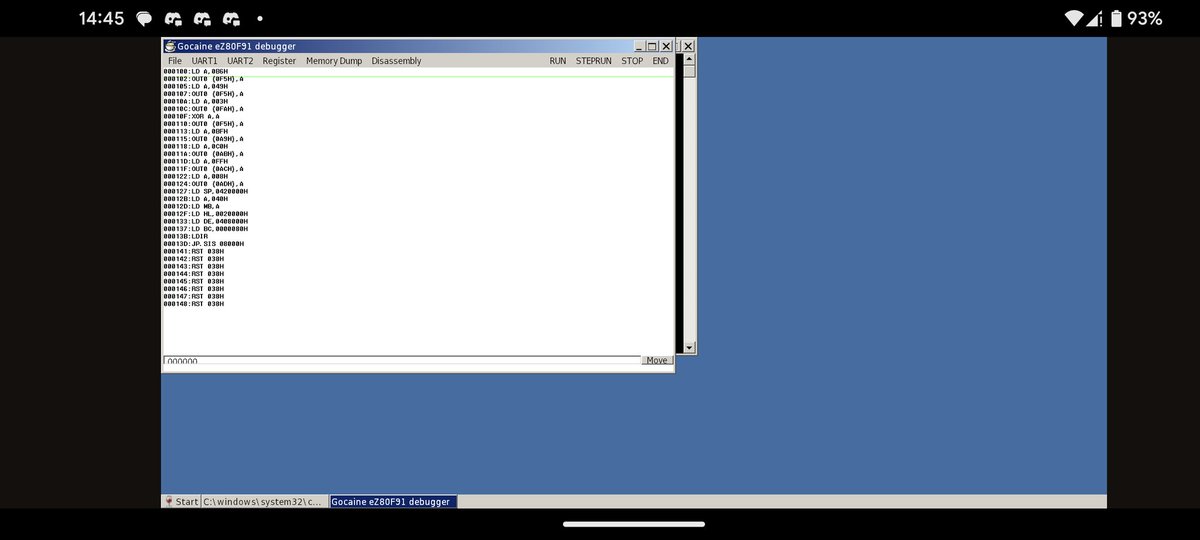Select line 00010A: LD A,003H
1200x540 pixels.
196,101
